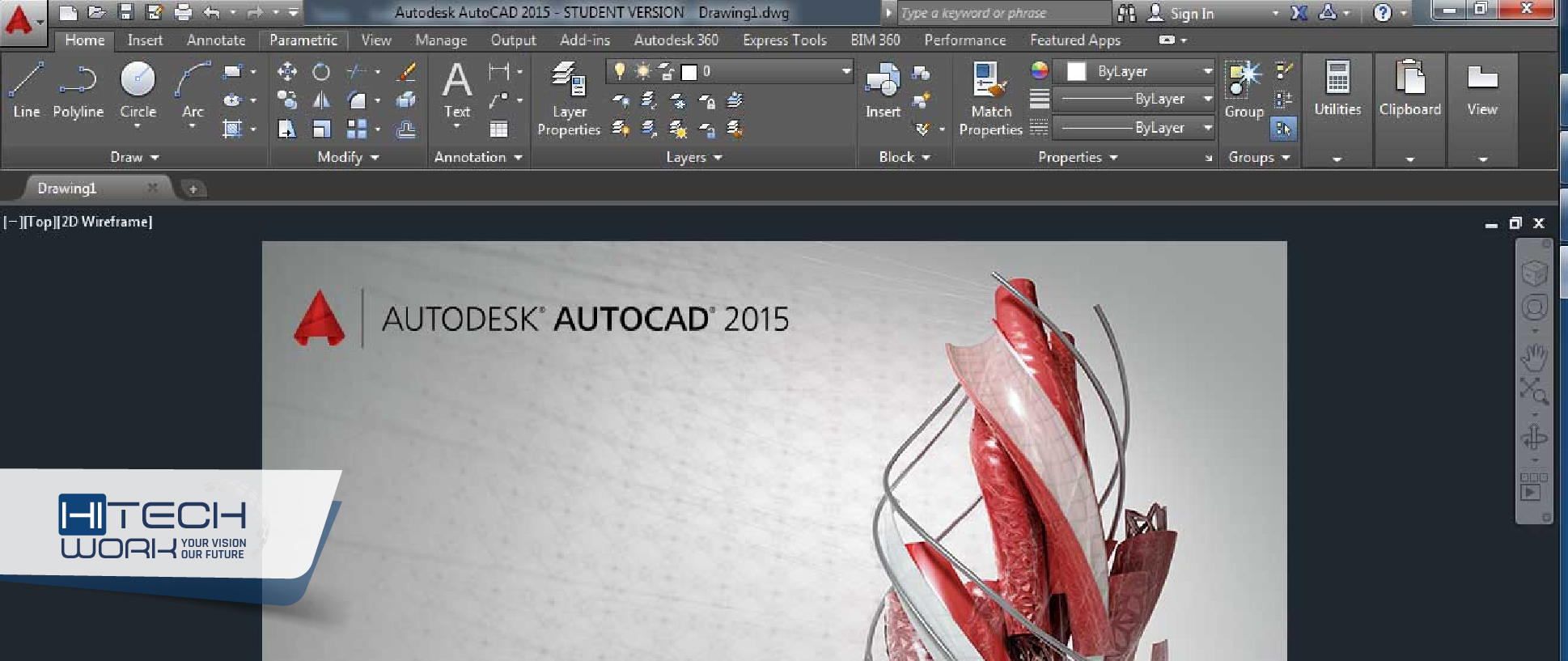
Task: Click the current layer white color swatch
Action: coord(689,72)
